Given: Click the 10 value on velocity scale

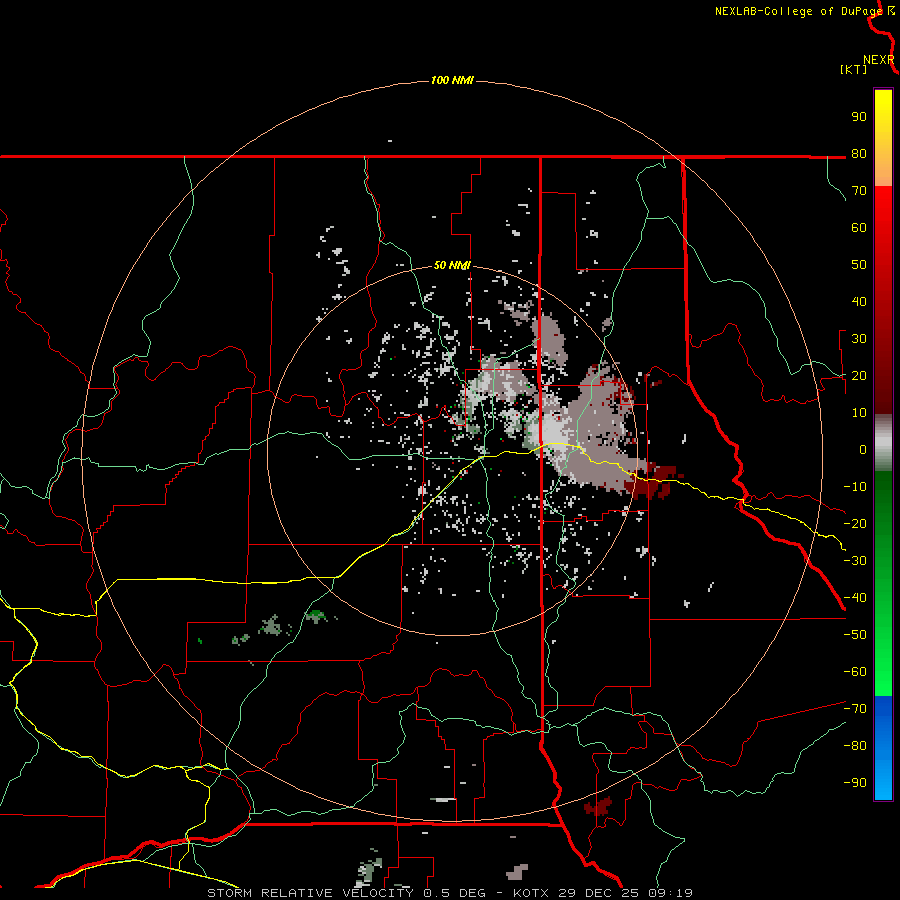Looking at the screenshot, I should 859,413.
